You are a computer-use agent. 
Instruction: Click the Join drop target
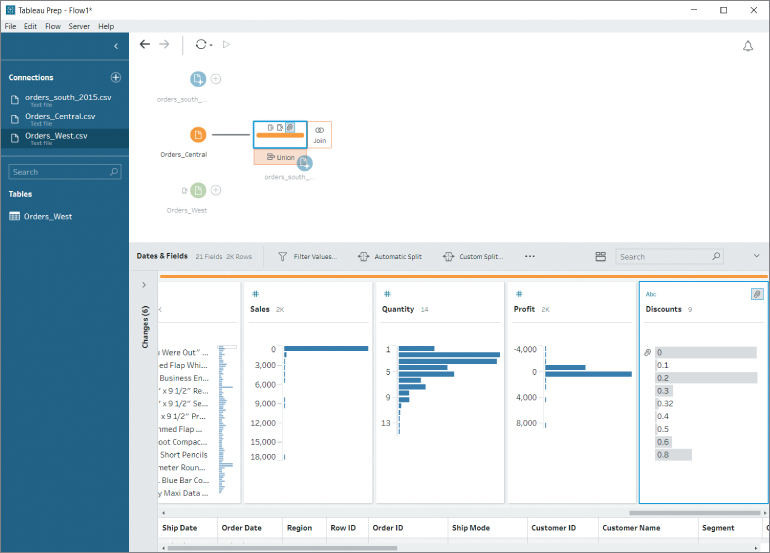pos(320,135)
